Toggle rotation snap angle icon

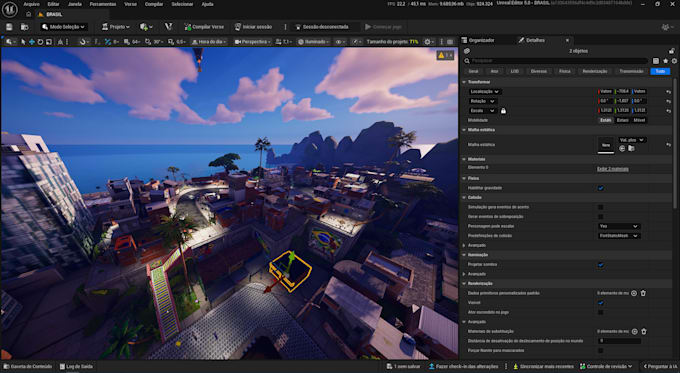(x=148, y=42)
